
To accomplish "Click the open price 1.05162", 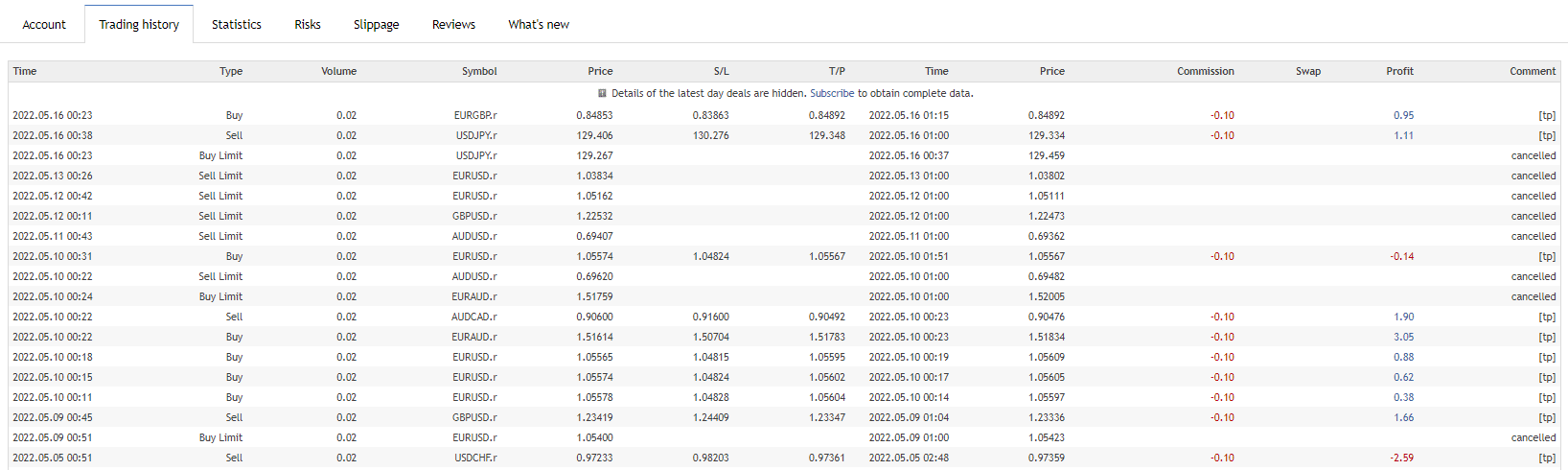I will (594, 196).
